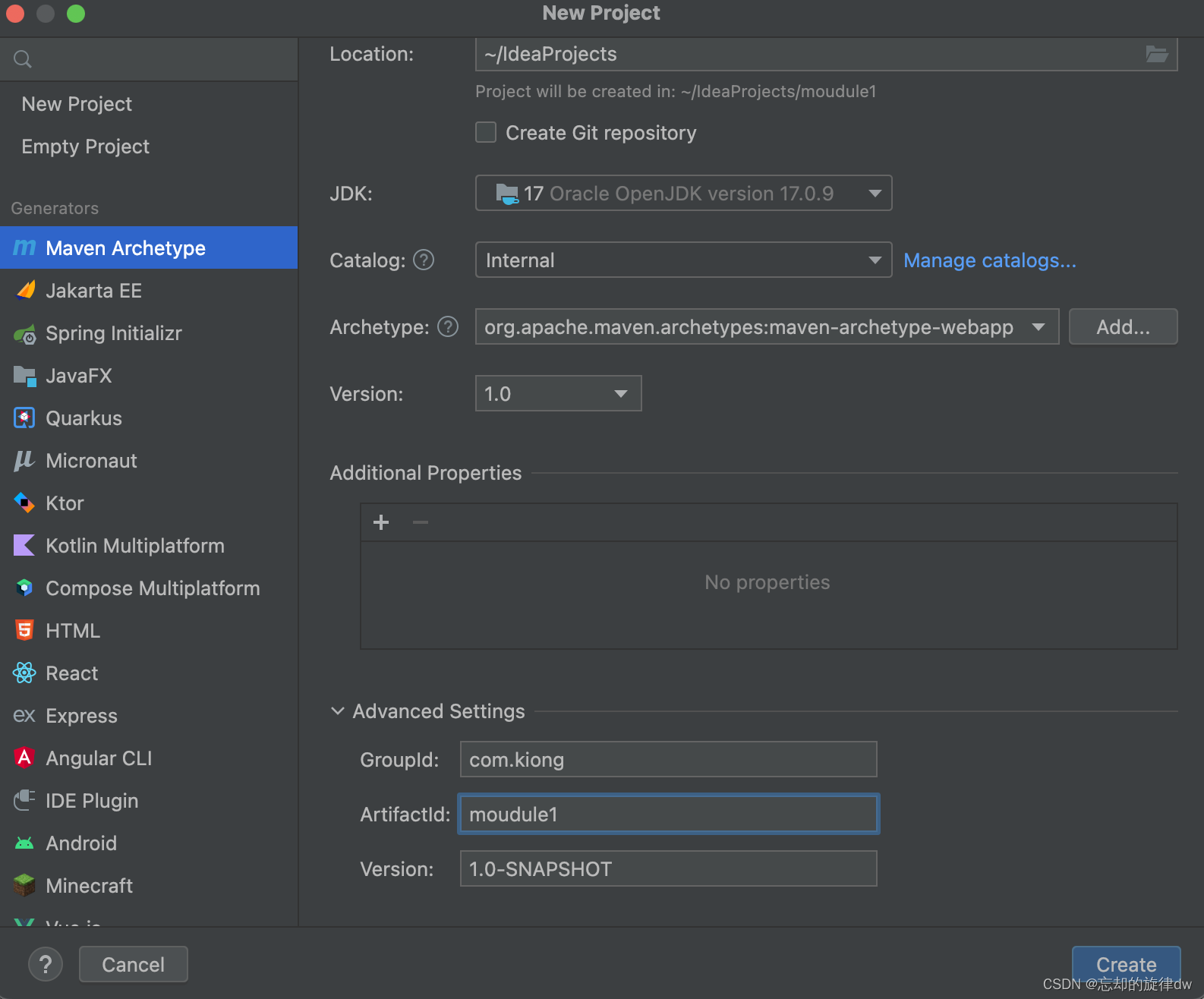Select the Jakarta EE generator
1204x999 pixels.
tap(149, 290)
